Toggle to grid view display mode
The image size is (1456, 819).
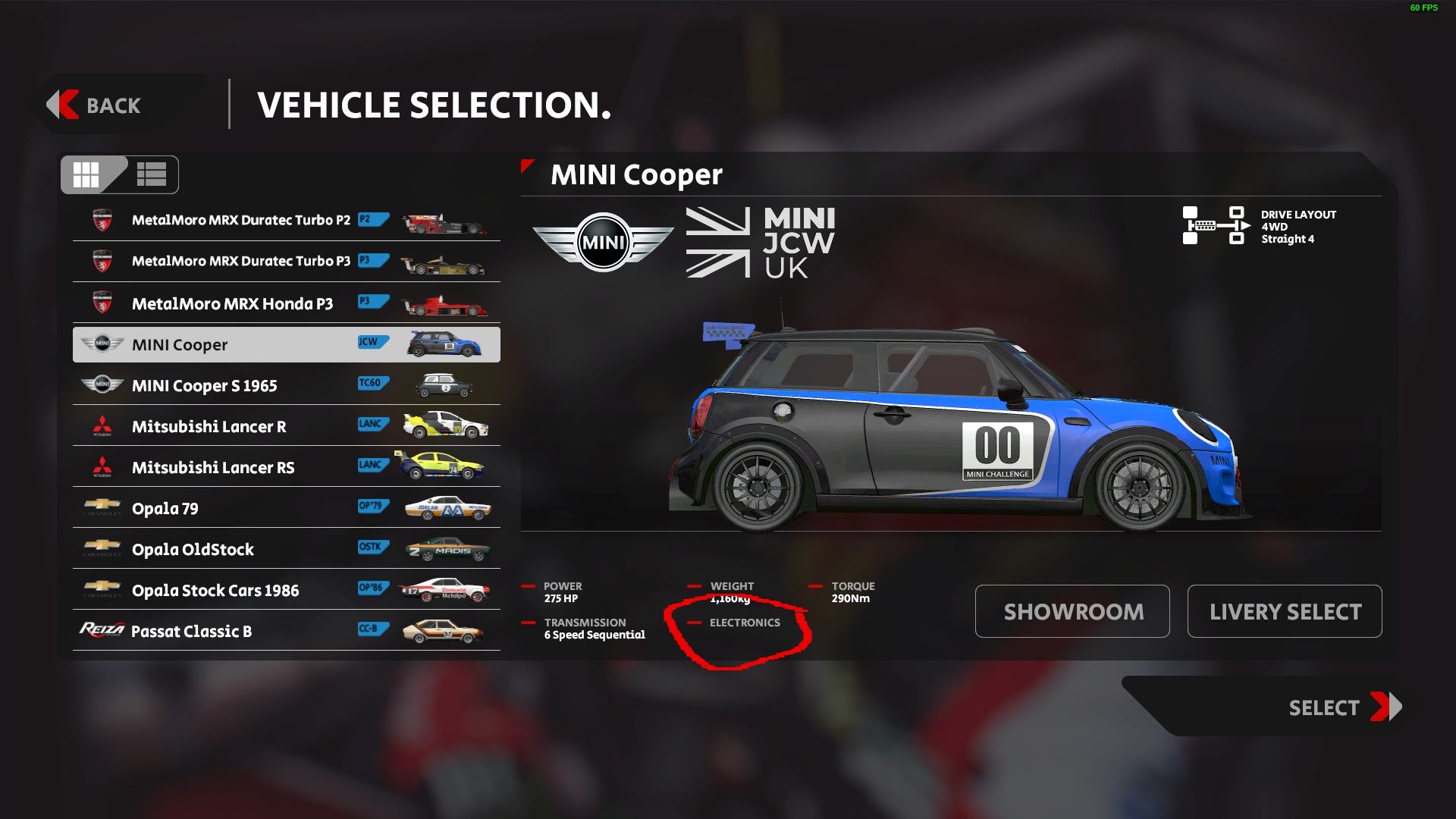pyautogui.click(x=87, y=174)
